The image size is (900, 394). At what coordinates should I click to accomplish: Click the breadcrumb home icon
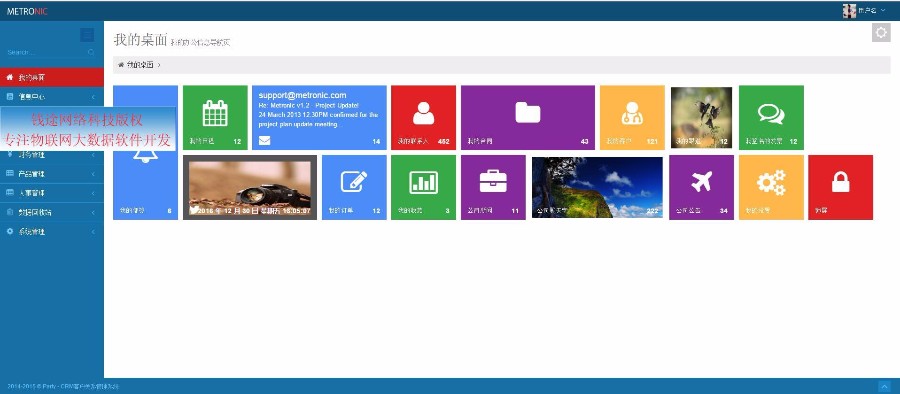pos(121,65)
